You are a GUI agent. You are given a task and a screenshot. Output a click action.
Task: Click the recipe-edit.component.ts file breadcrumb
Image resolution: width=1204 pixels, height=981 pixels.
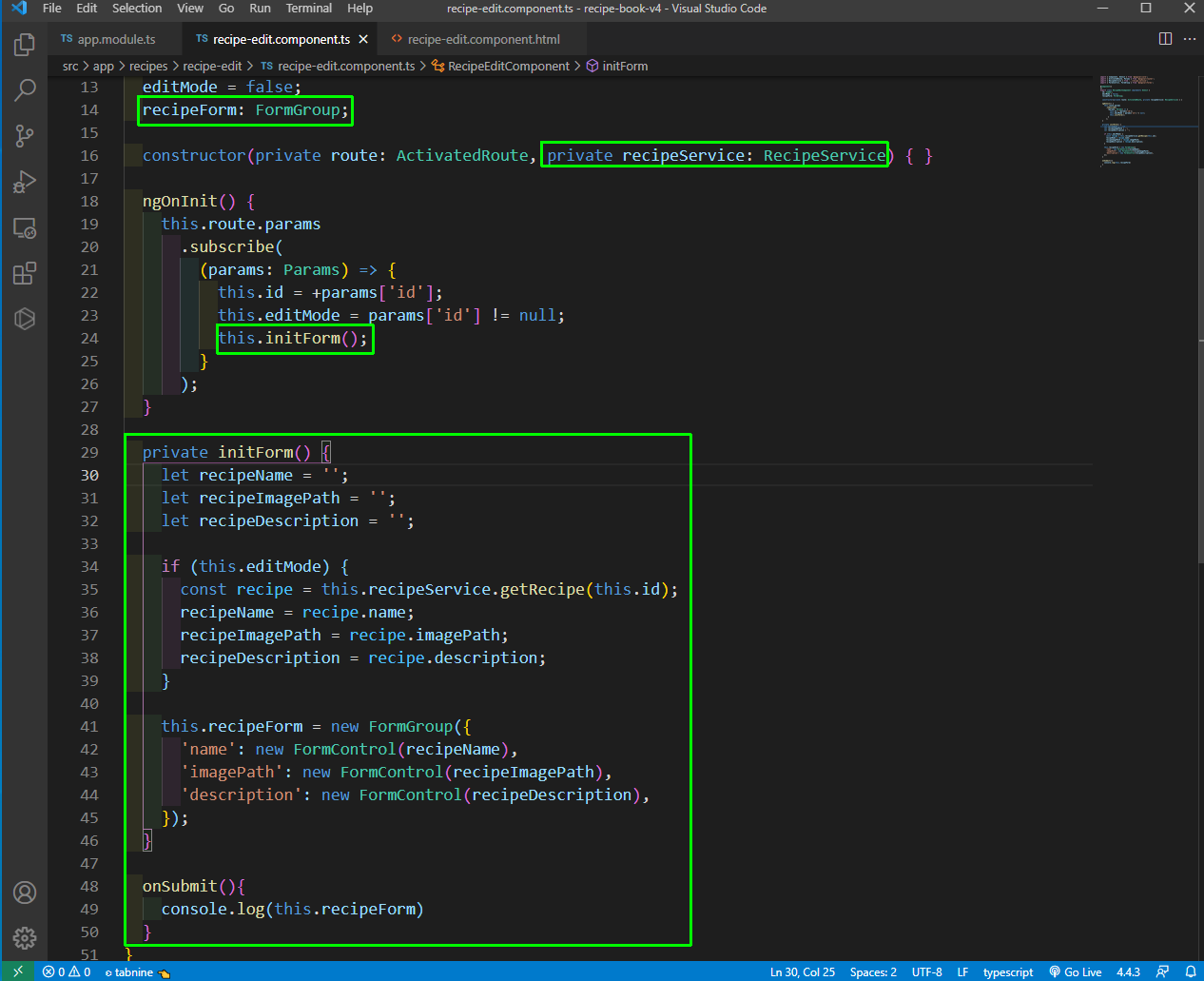(338, 67)
